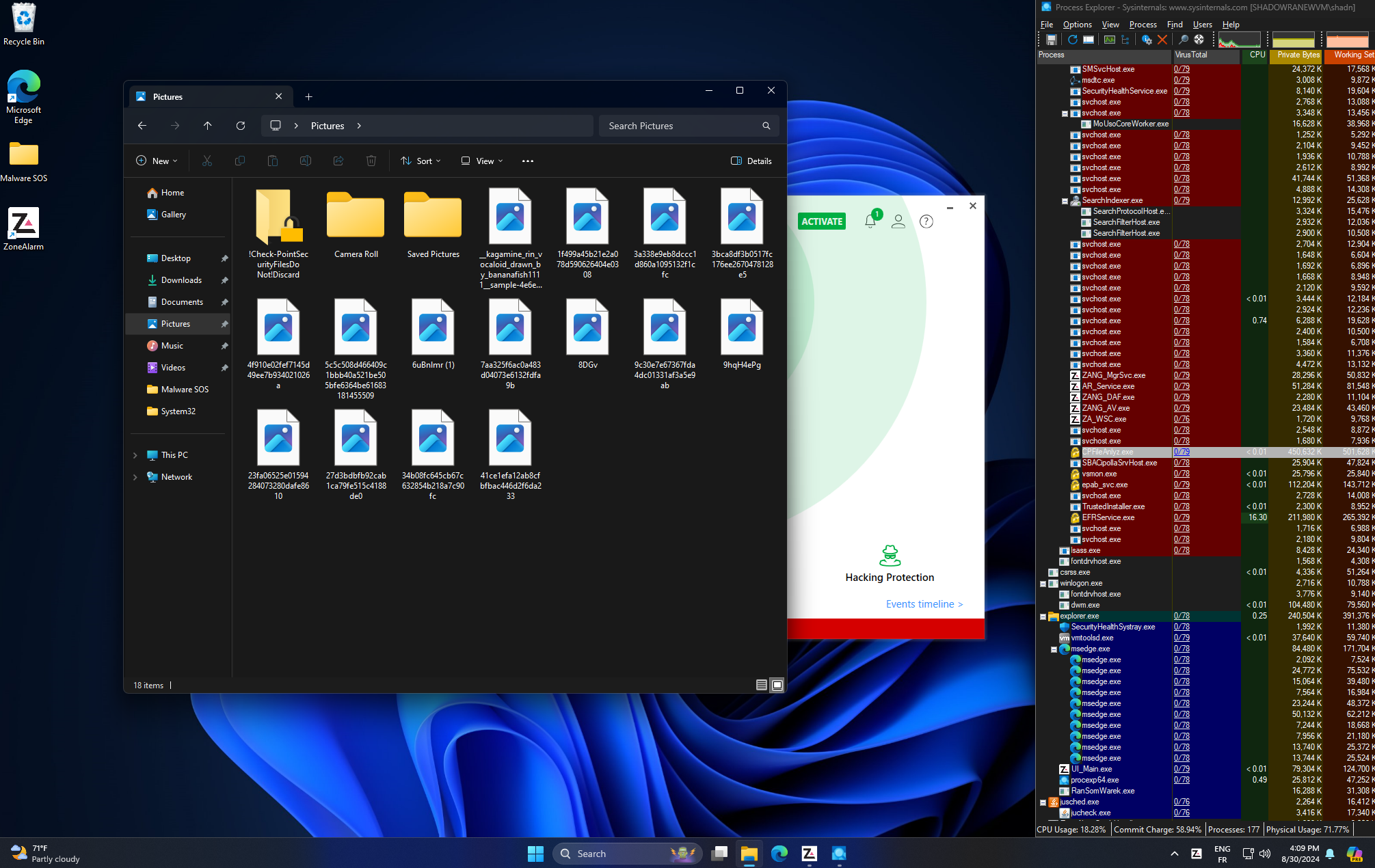Open the Events timeline link
Screen dimensions: 1375x868
click(x=924, y=604)
